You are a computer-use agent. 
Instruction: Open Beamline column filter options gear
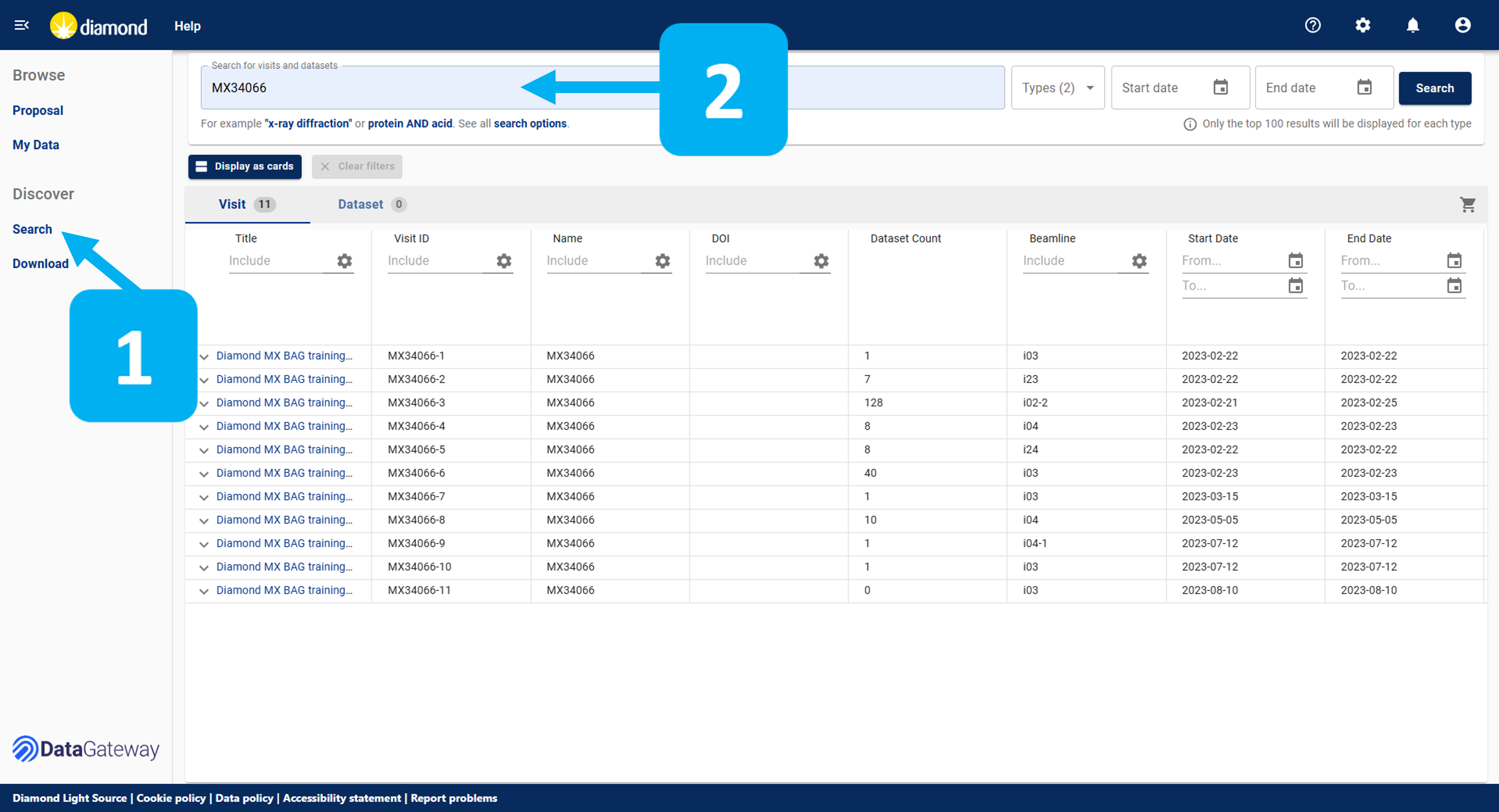(x=1139, y=261)
